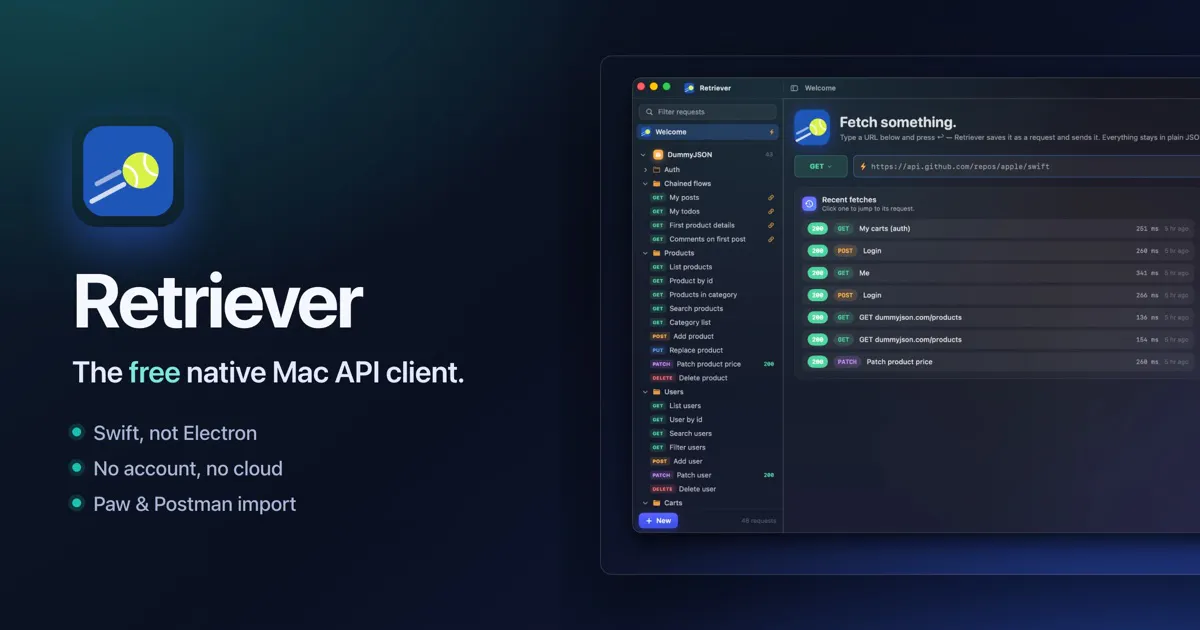Click the Auth folder icon
The width and height of the screenshot is (1200, 630).
tap(657, 170)
